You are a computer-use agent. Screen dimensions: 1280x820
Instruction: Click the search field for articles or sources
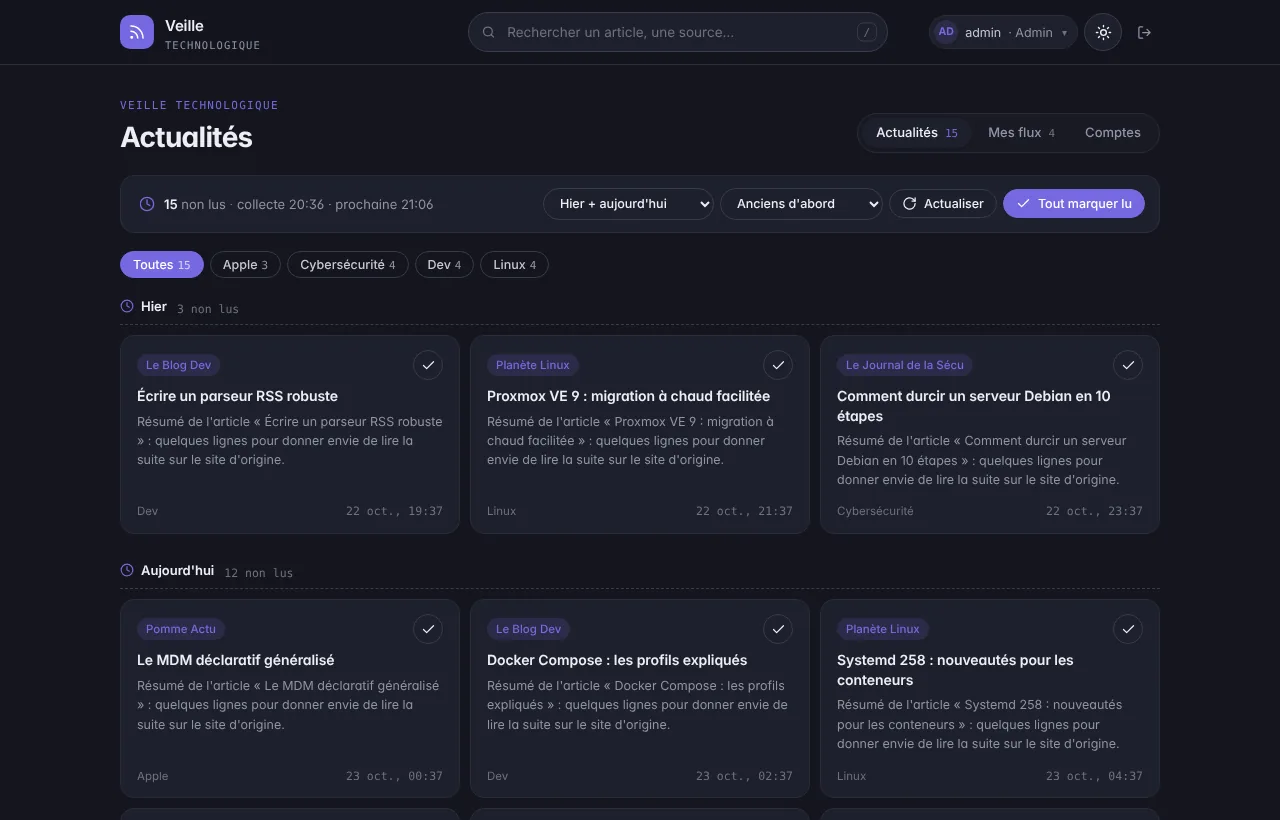click(x=678, y=32)
